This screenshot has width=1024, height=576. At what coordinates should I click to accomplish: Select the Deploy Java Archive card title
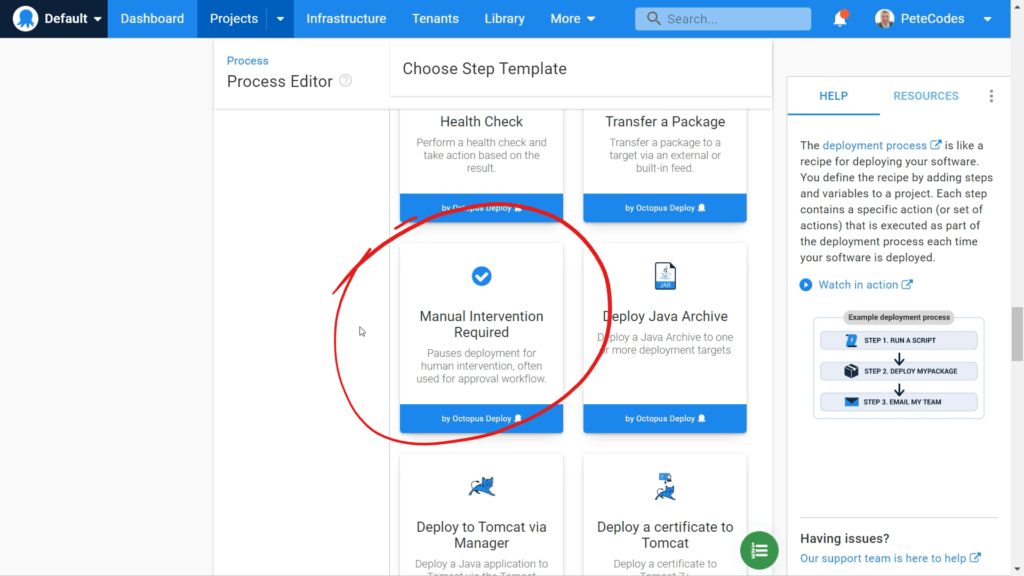coord(665,316)
